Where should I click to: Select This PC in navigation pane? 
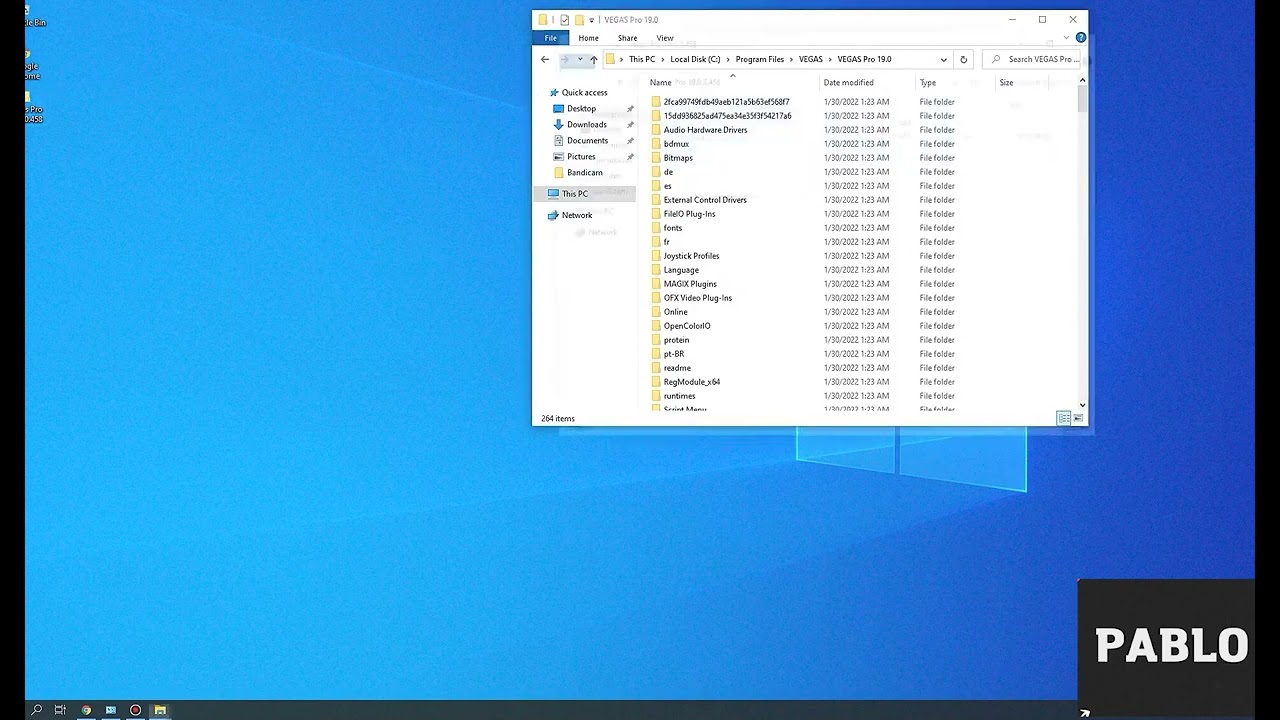[x=574, y=194]
